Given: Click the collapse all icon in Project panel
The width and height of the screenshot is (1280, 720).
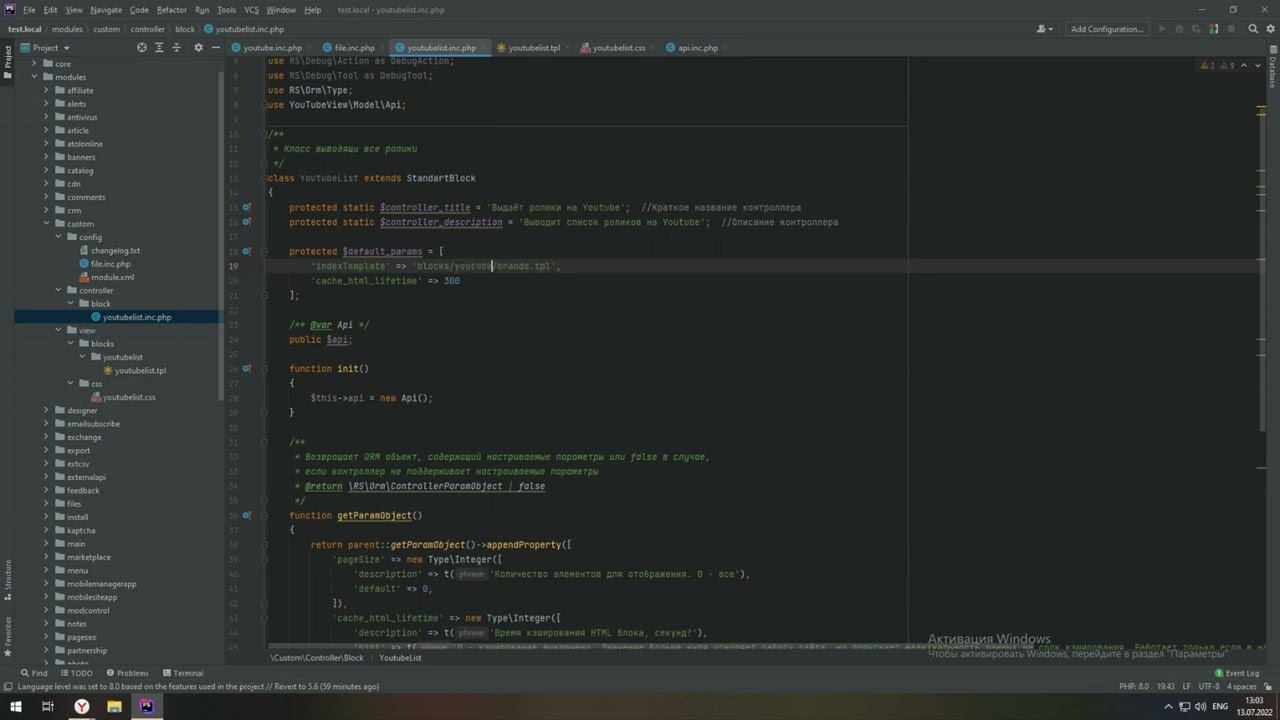Looking at the screenshot, I should click(175, 48).
